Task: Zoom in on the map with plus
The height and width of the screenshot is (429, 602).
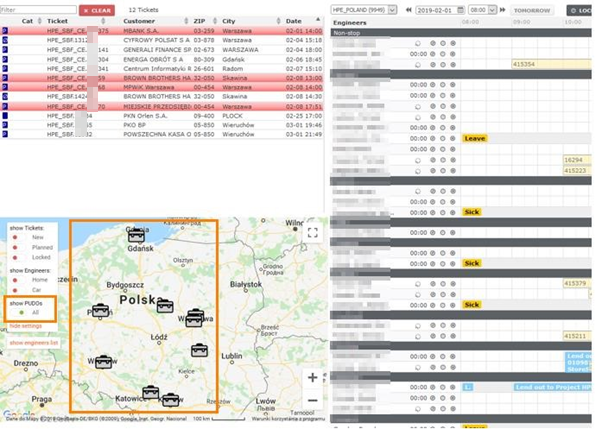Action: 313,378
